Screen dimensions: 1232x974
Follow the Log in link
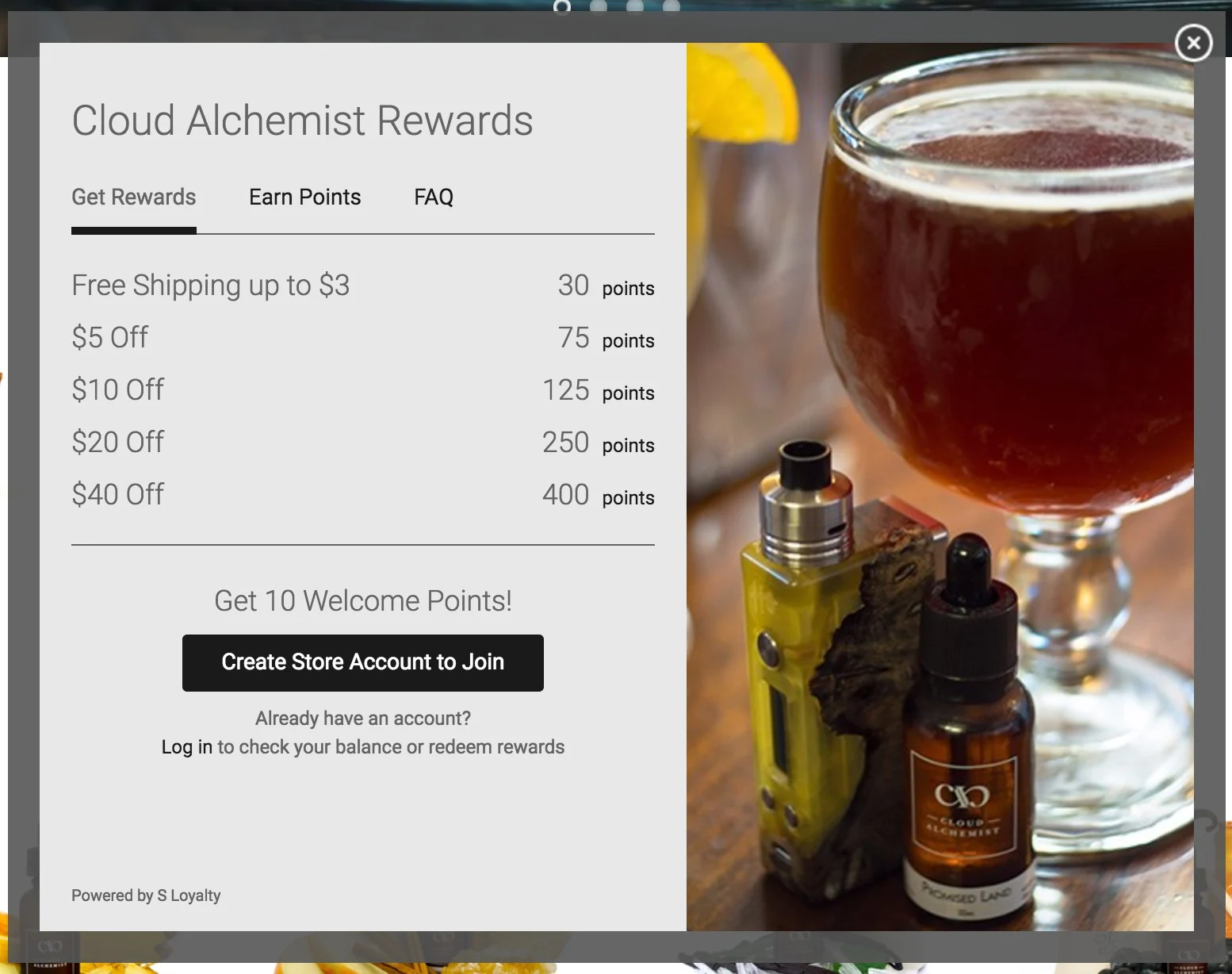(186, 747)
